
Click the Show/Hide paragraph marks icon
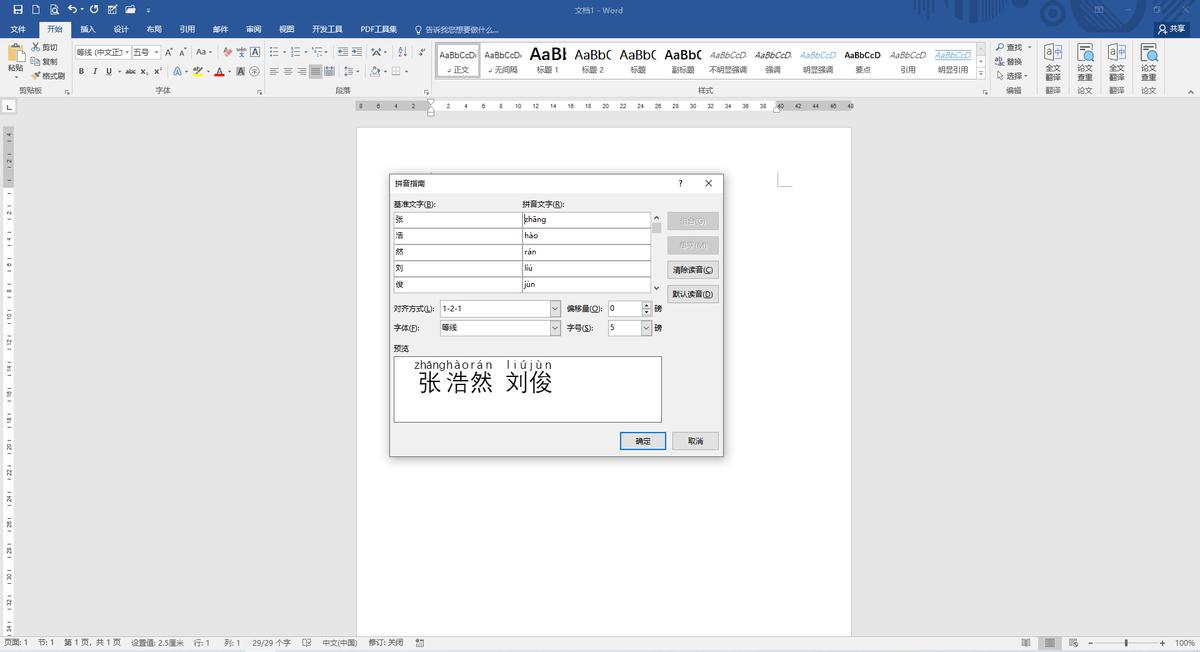pyautogui.click(x=421, y=52)
